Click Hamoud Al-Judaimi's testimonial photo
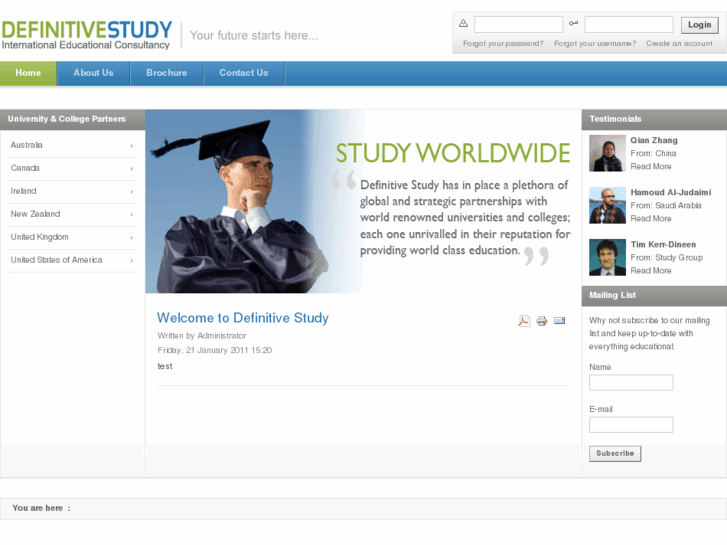The image size is (727, 545). tap(607, 205)
